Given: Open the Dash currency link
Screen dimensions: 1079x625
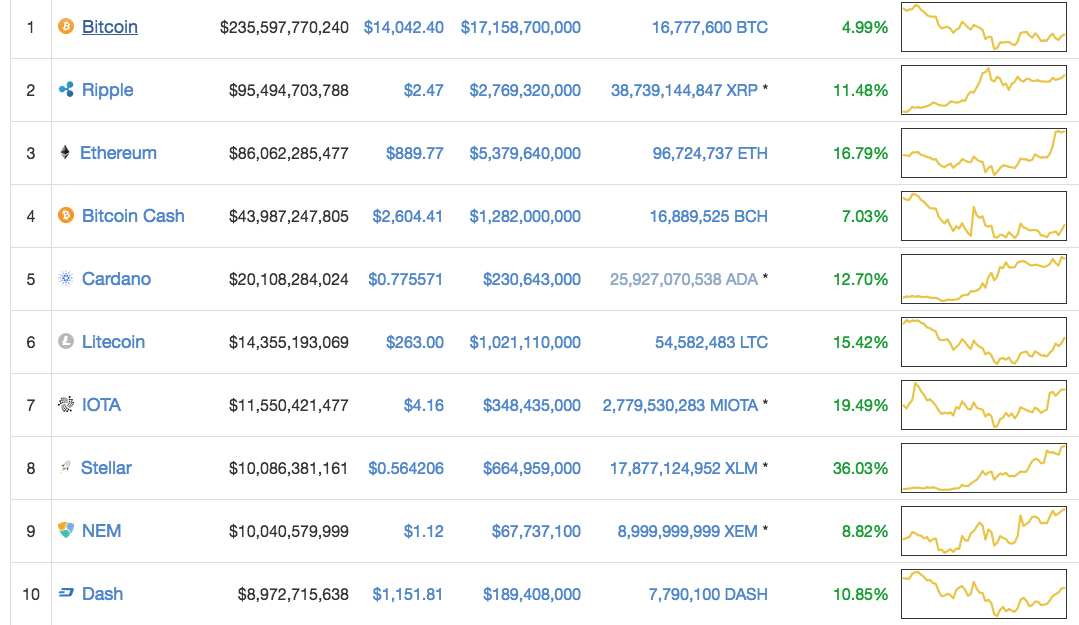Looking at the screenshot, I should tap(102, 593).
